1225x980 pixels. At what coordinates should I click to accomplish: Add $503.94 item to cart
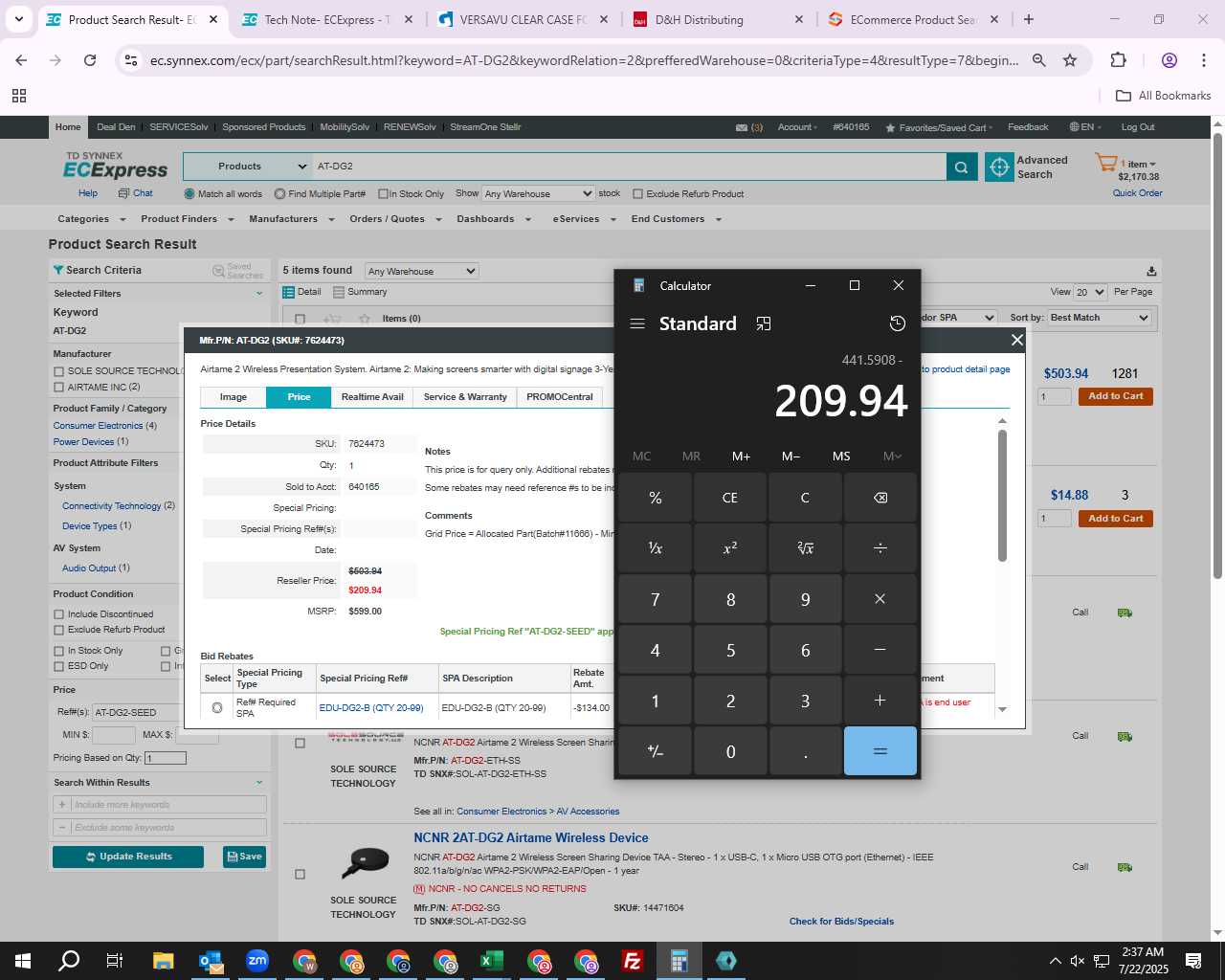click(1115, 396)
